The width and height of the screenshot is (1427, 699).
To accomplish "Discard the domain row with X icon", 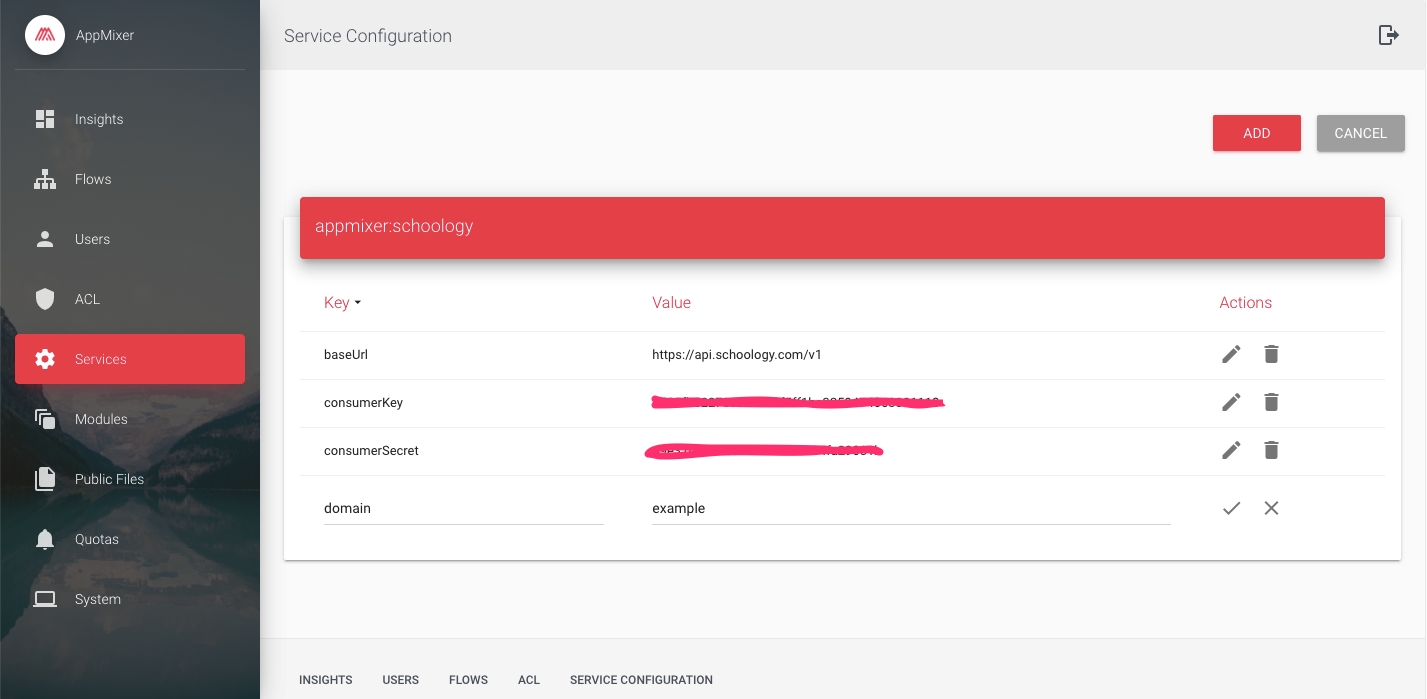I will 1271,508.
